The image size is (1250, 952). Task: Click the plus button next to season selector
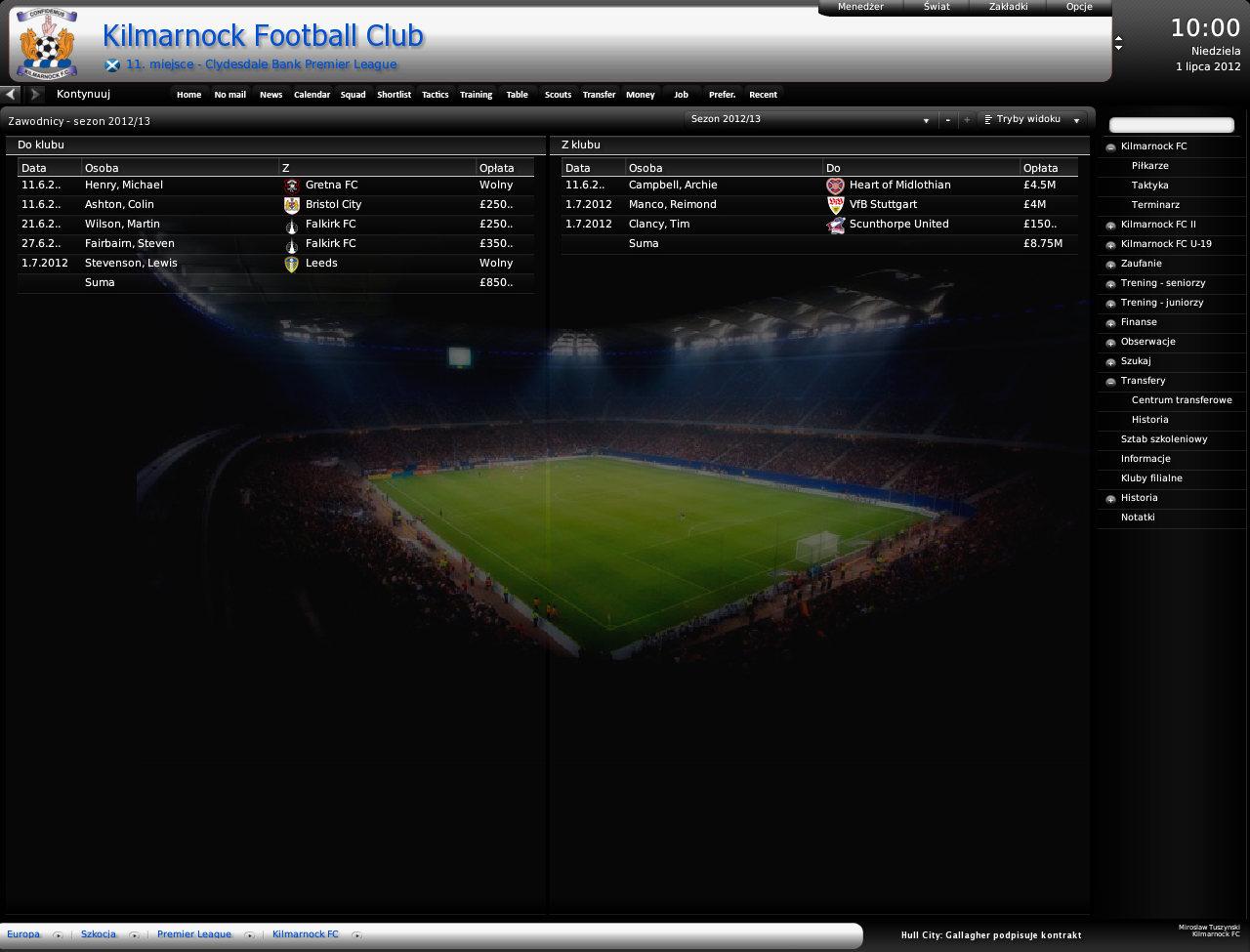click(x=967, y=120)
